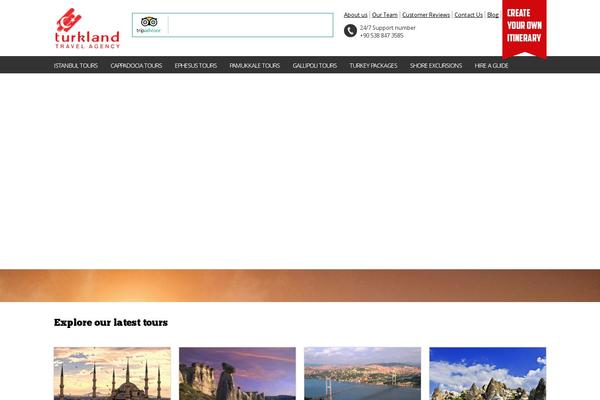Open the Istanbul Tours menu
The image size is (600, 400).
click(76, 65)
